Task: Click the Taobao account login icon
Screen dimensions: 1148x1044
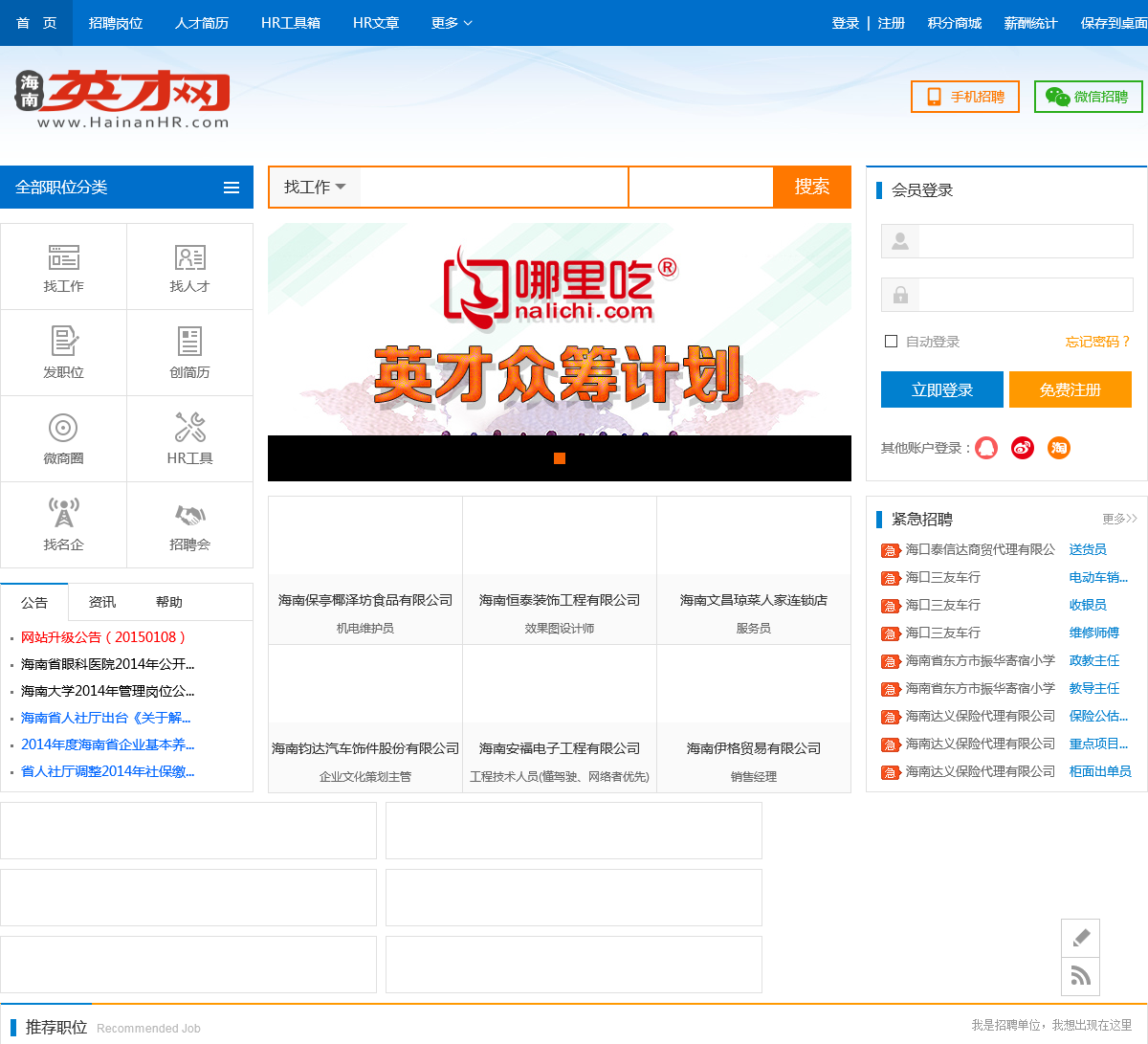Action: 1059,448
